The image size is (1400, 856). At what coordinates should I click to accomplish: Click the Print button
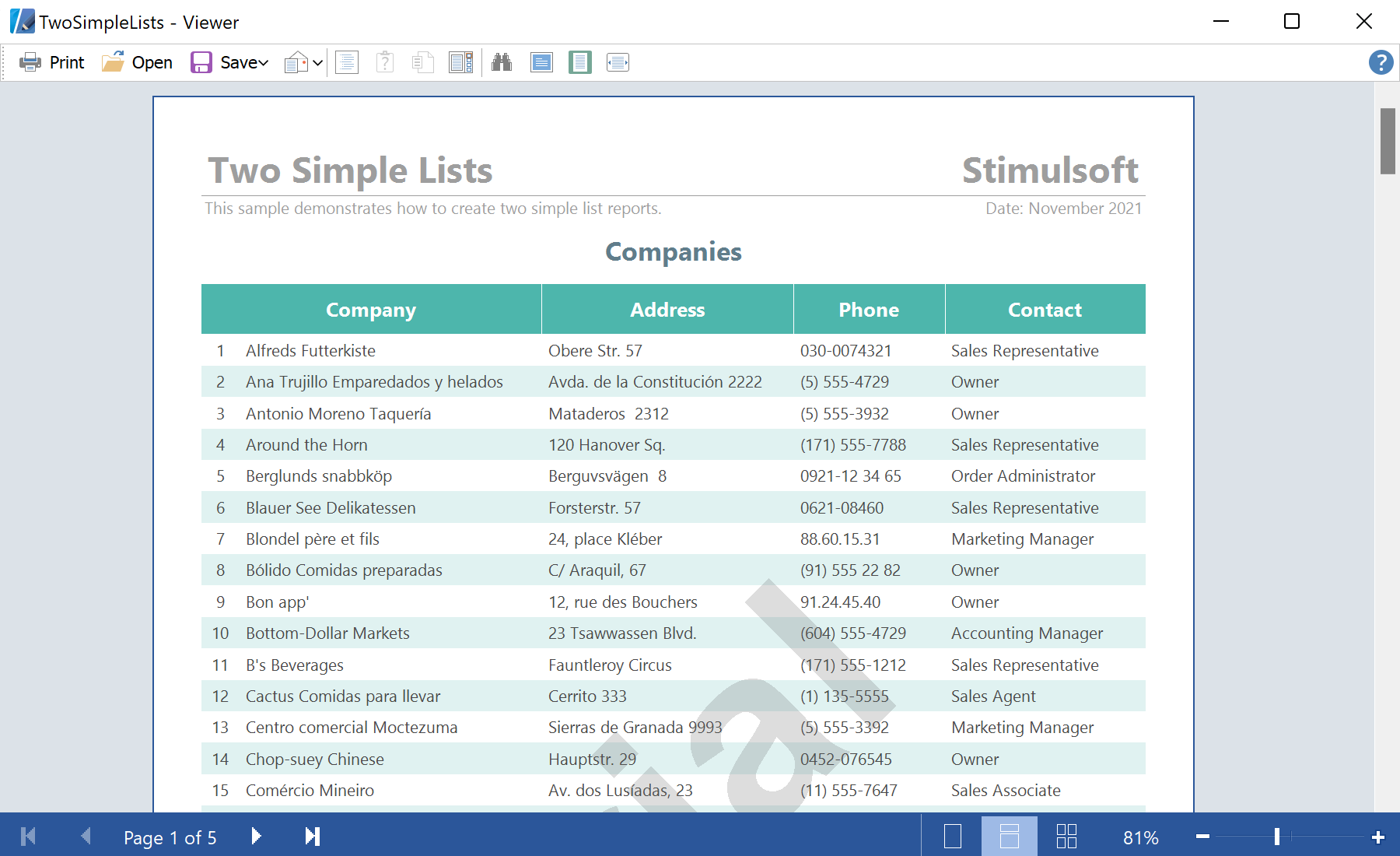(x=52, y=62)
